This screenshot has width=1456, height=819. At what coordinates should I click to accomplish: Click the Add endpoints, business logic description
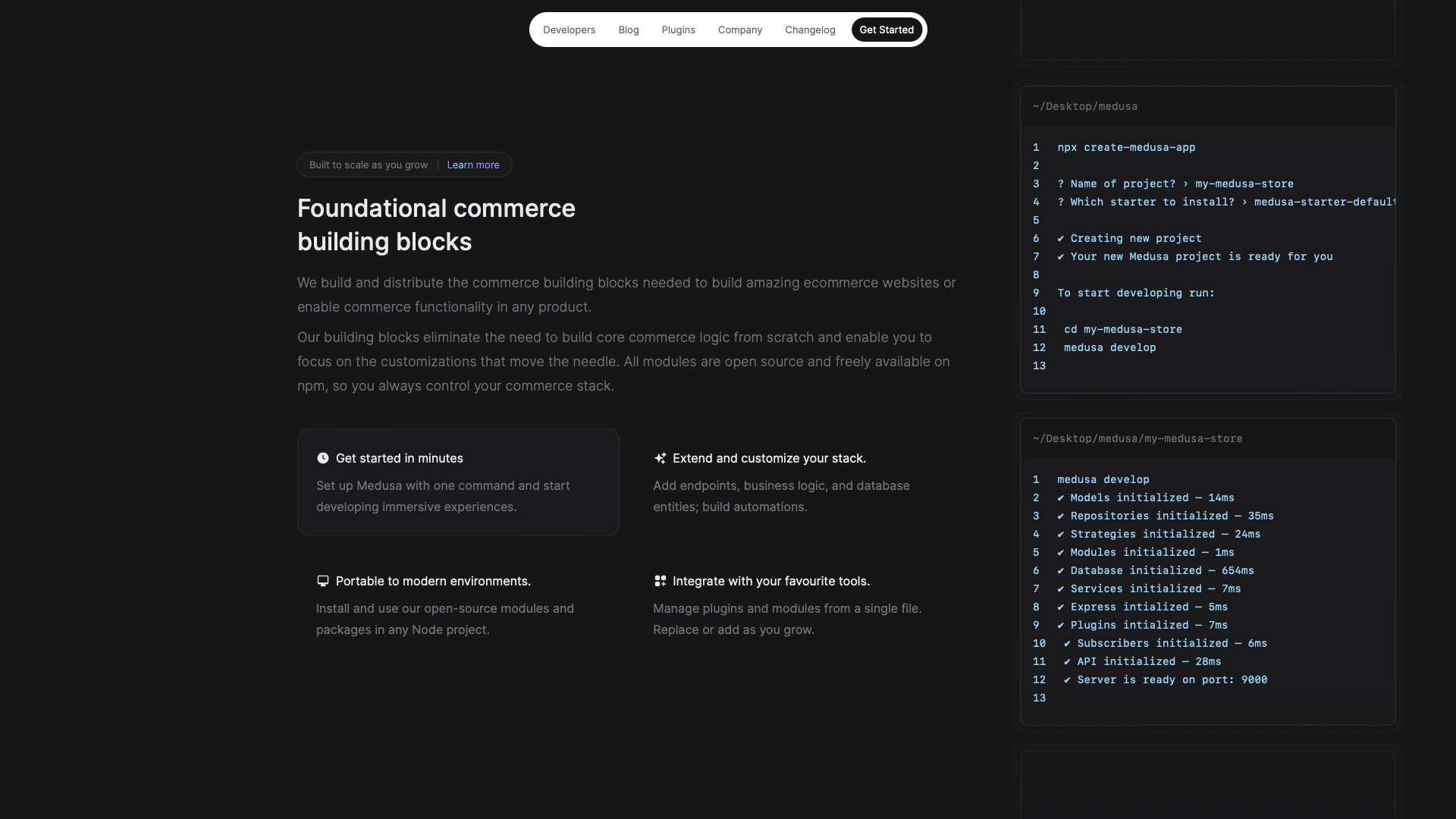point(781,496)
